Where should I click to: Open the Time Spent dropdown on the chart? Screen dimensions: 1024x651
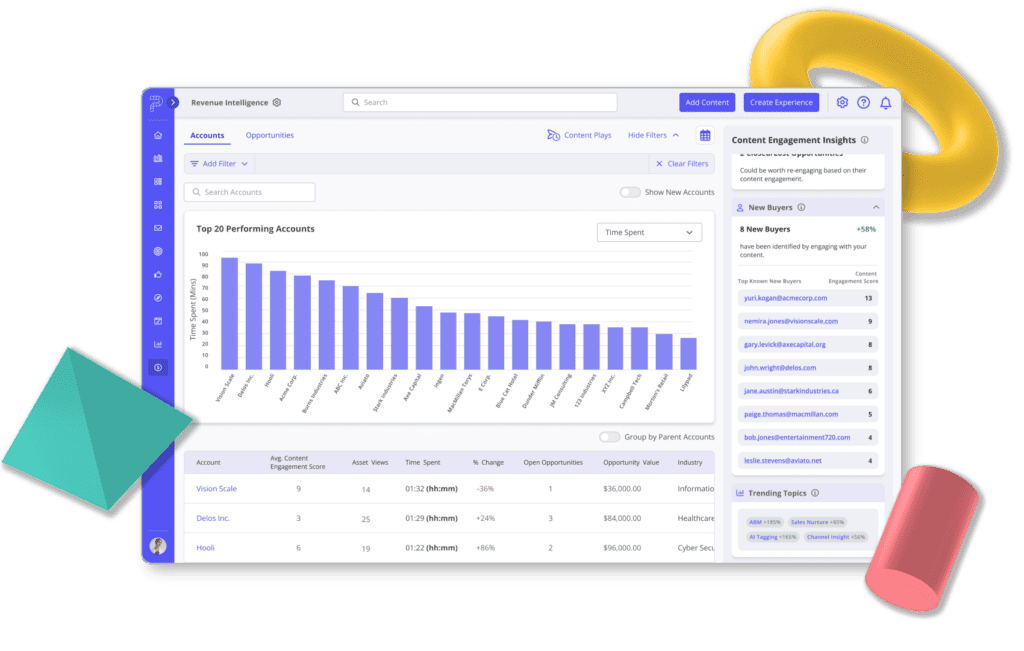click(649, 232)
